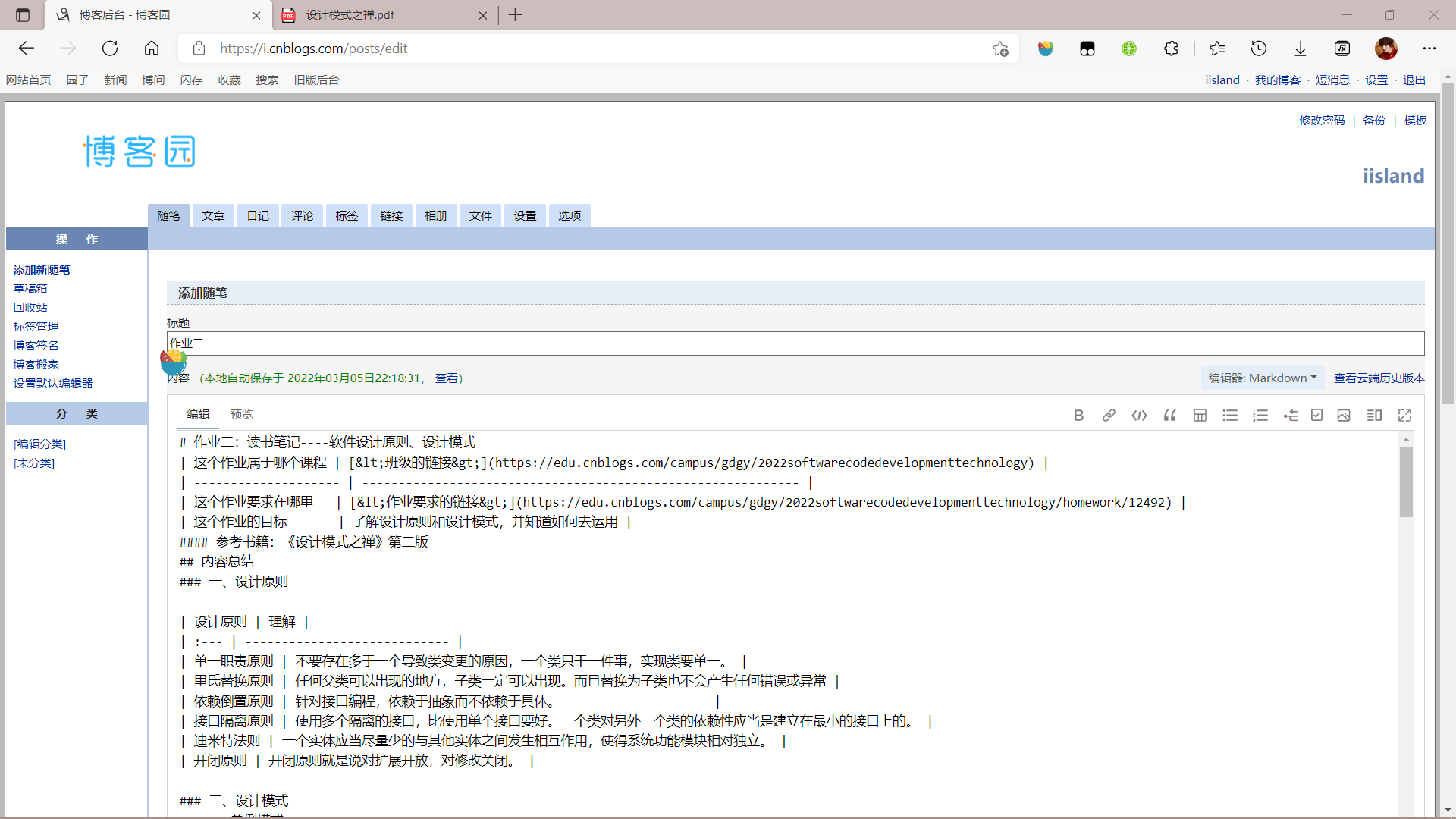Toggle bold formatting in editor toolbar
This screenshot has height=819, width=1456.
click(1078, 416)
